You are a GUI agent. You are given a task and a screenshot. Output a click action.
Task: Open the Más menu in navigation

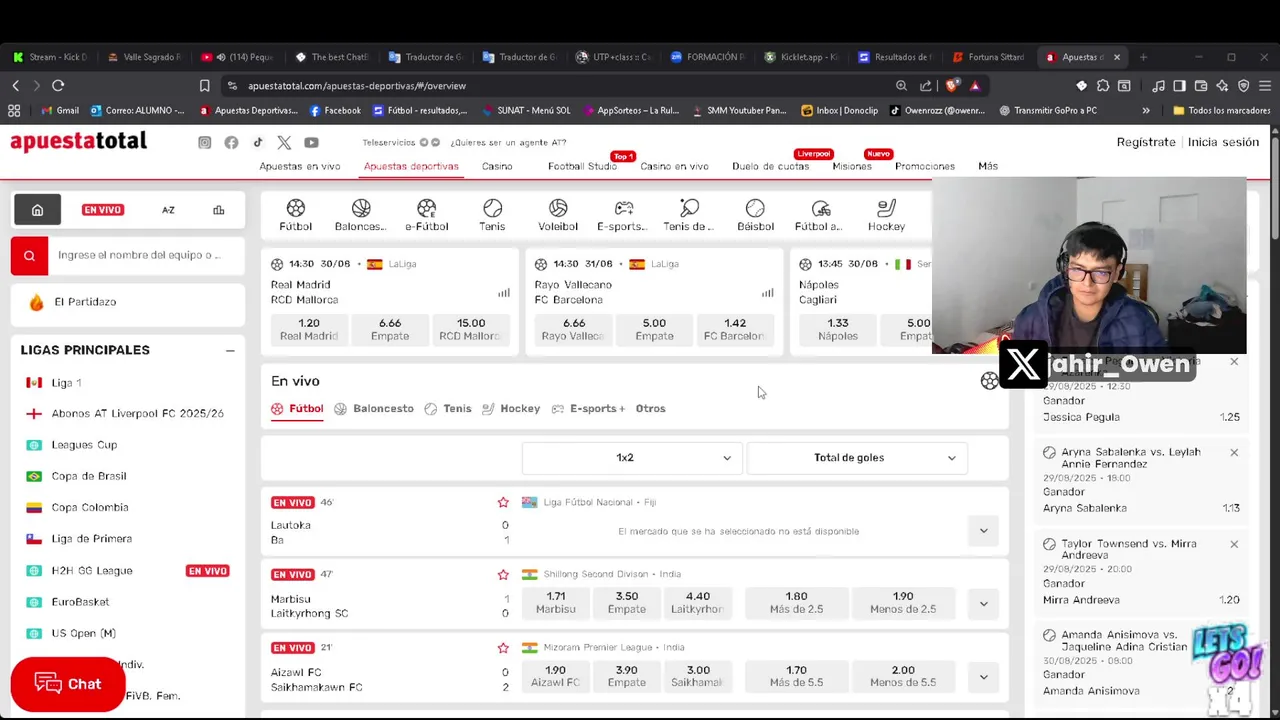tap(988, 166)
